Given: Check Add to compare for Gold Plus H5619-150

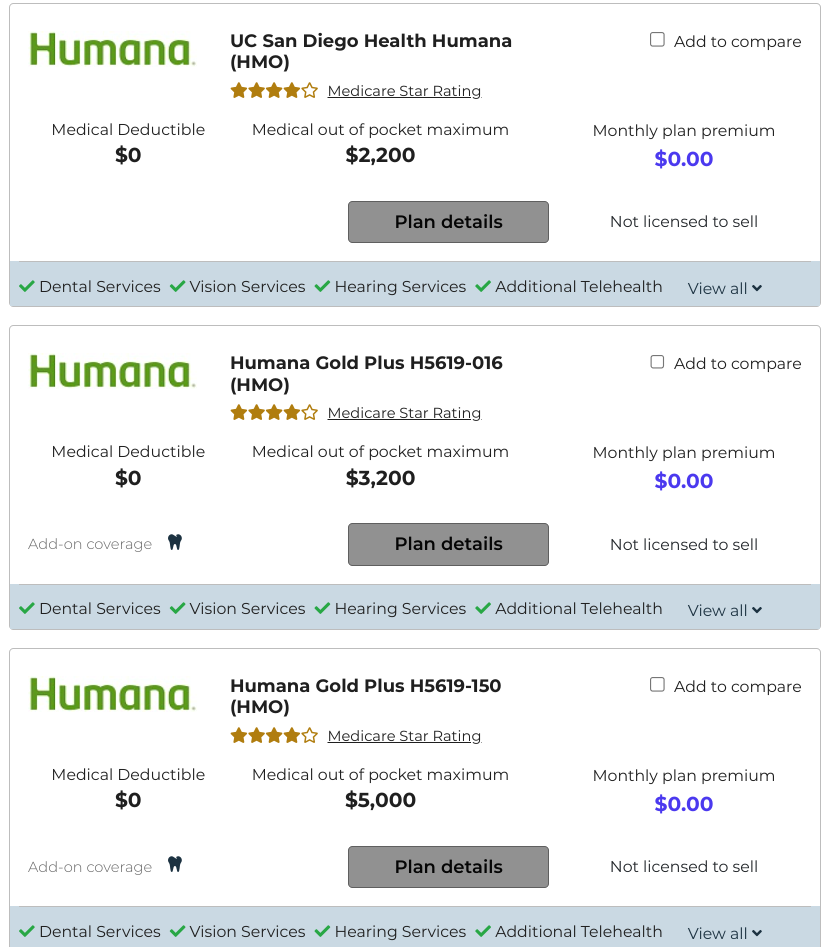Looking at the screenshot, I should (x=657, y=683).
